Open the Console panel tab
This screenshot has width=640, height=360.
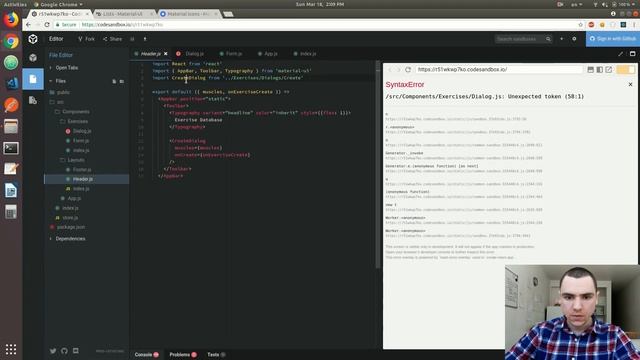146,355
